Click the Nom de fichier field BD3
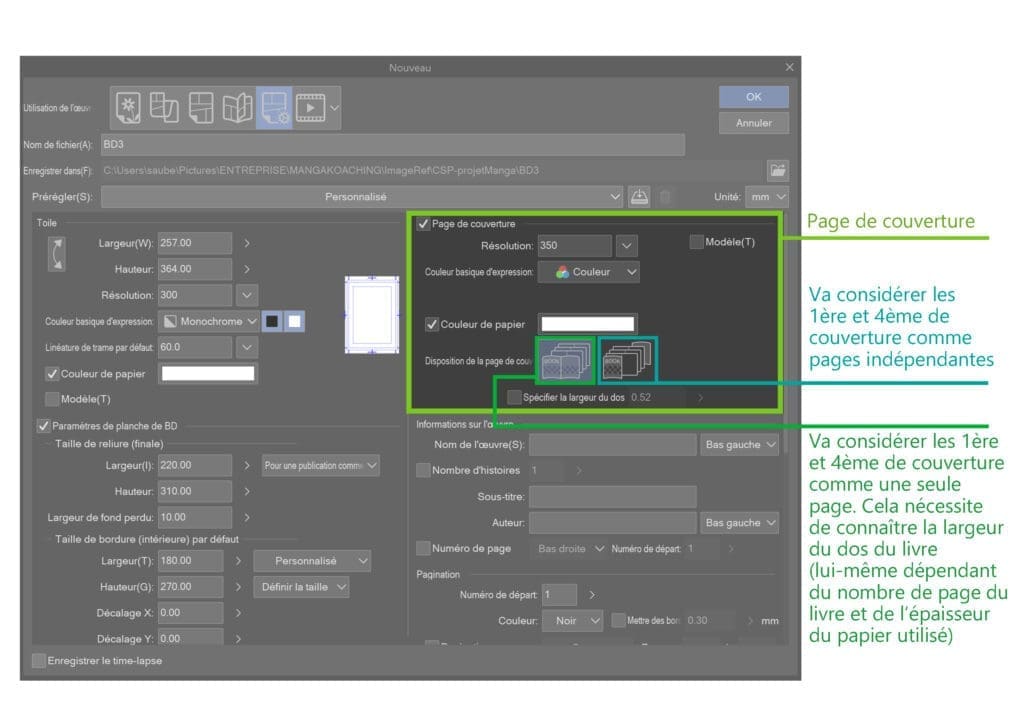Image resolution: width=1024 pixels, height=722 pixels. click(x=393, y=144)
